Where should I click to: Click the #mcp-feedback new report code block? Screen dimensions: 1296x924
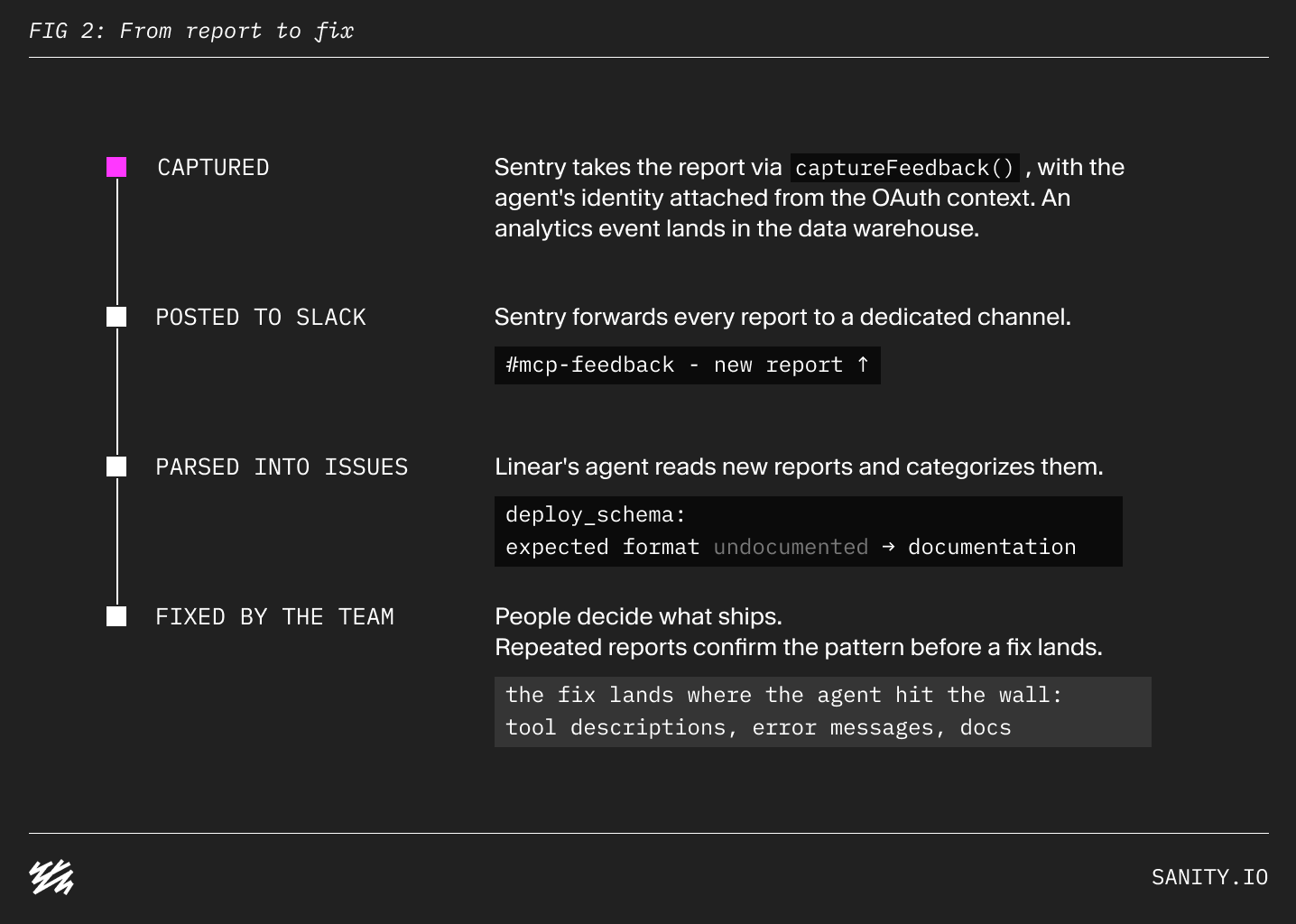coord(688,365)
